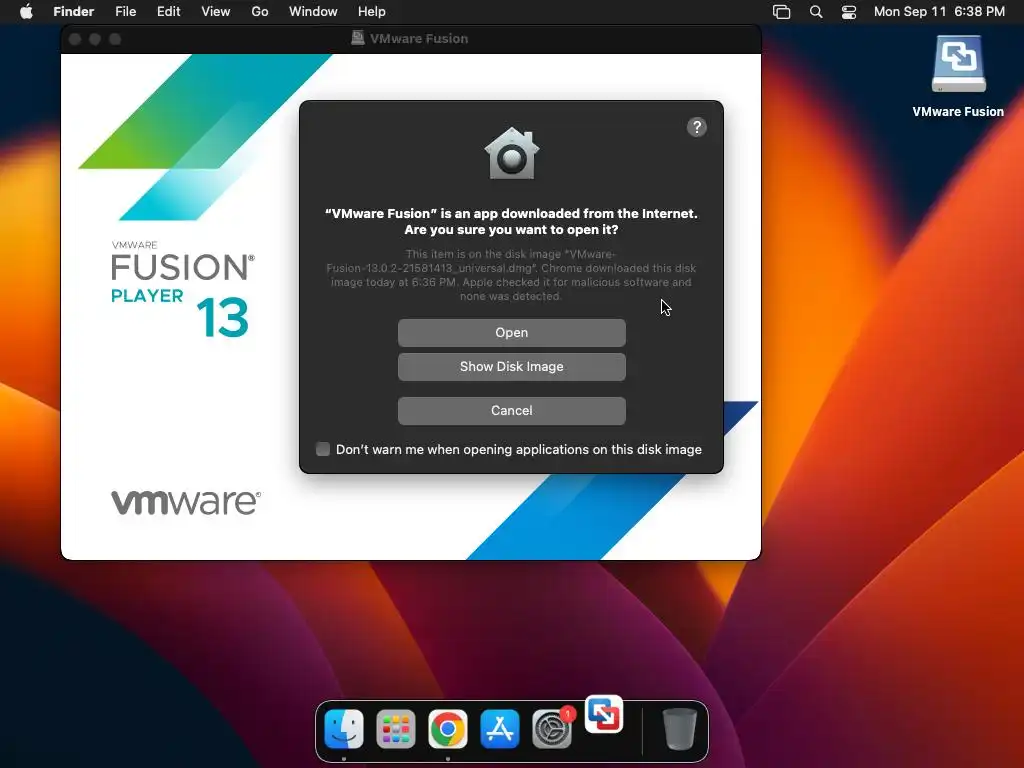1024x768 pixels.
Task: Click the VMware Fusion window title icon
Action: (357, 38)
